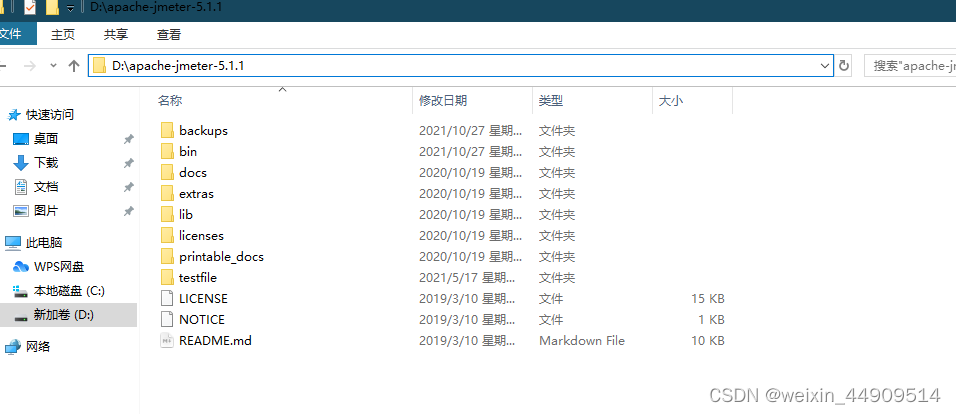Sort by the 类型 column header
This screenshot has width=956, height=414.
tap(592, 101)
